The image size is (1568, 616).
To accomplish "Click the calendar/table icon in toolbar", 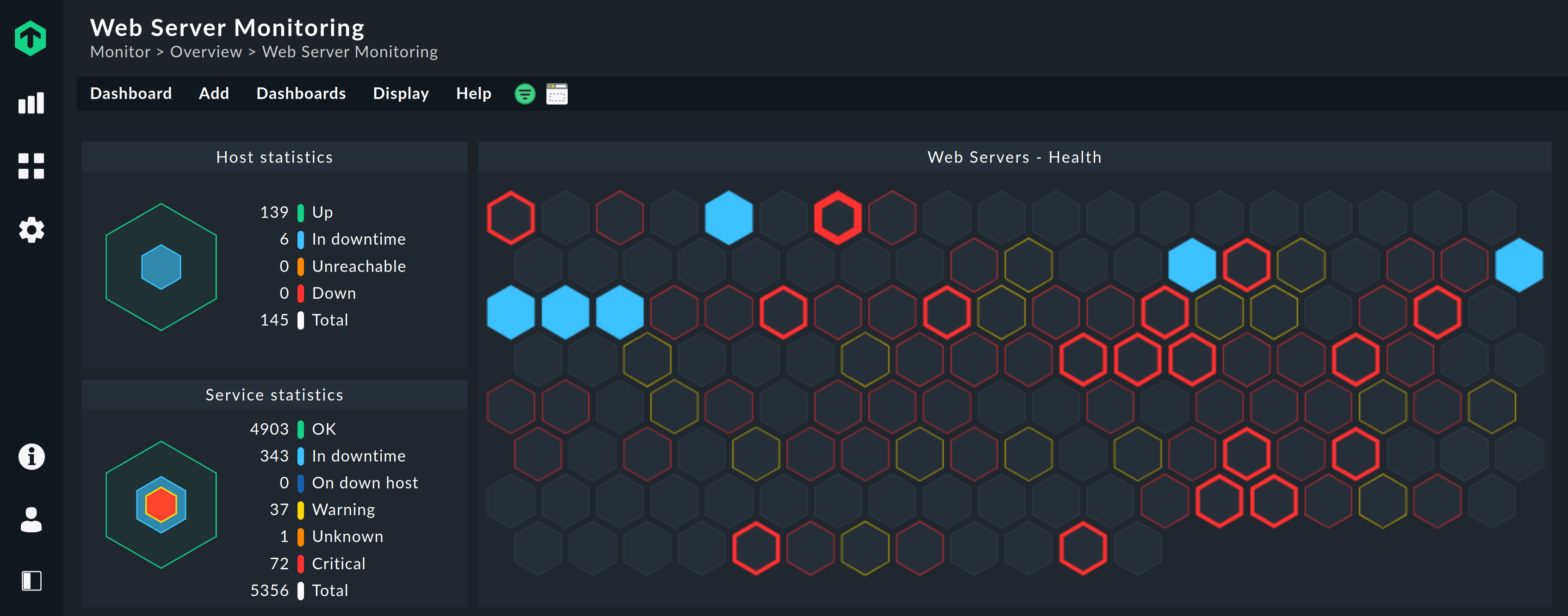I will [556, 94].
